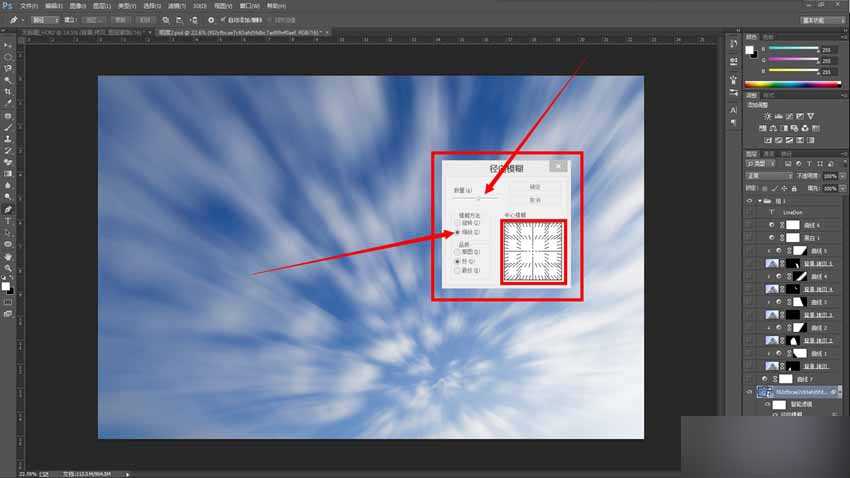Toggle visibility of 组 1 group
Image resolution: width=850 pixels, height=478 pixels.
point(750,201)
